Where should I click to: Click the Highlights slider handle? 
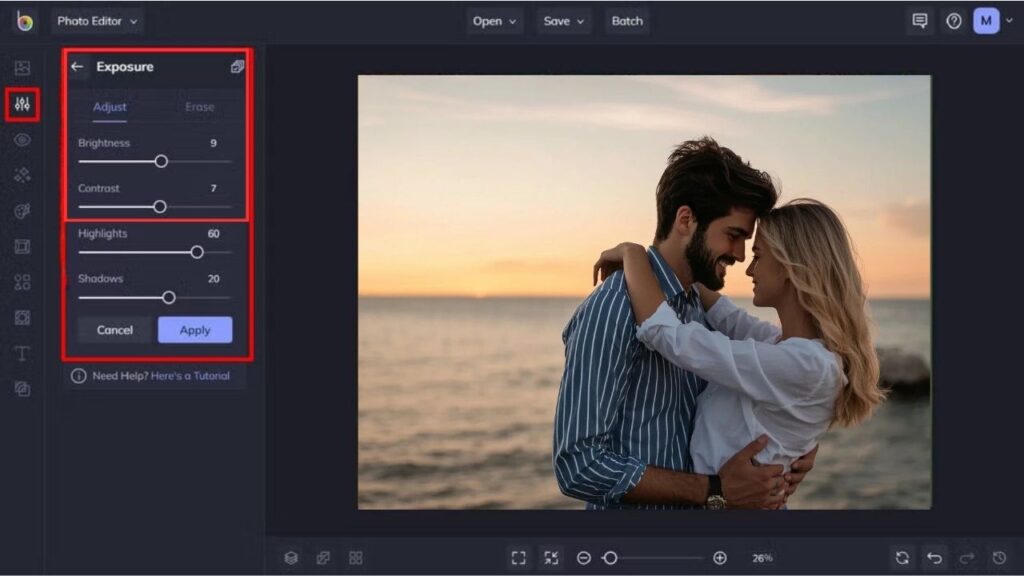(x=197, y=252)
